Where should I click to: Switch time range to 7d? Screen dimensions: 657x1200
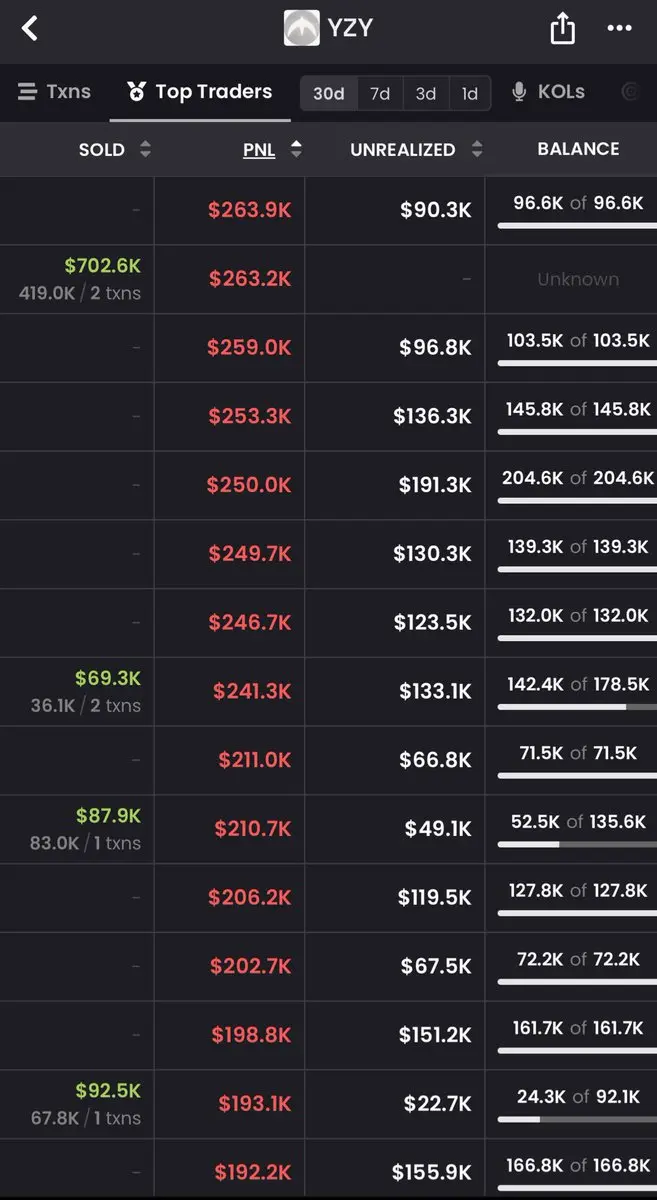click(380, 93)
